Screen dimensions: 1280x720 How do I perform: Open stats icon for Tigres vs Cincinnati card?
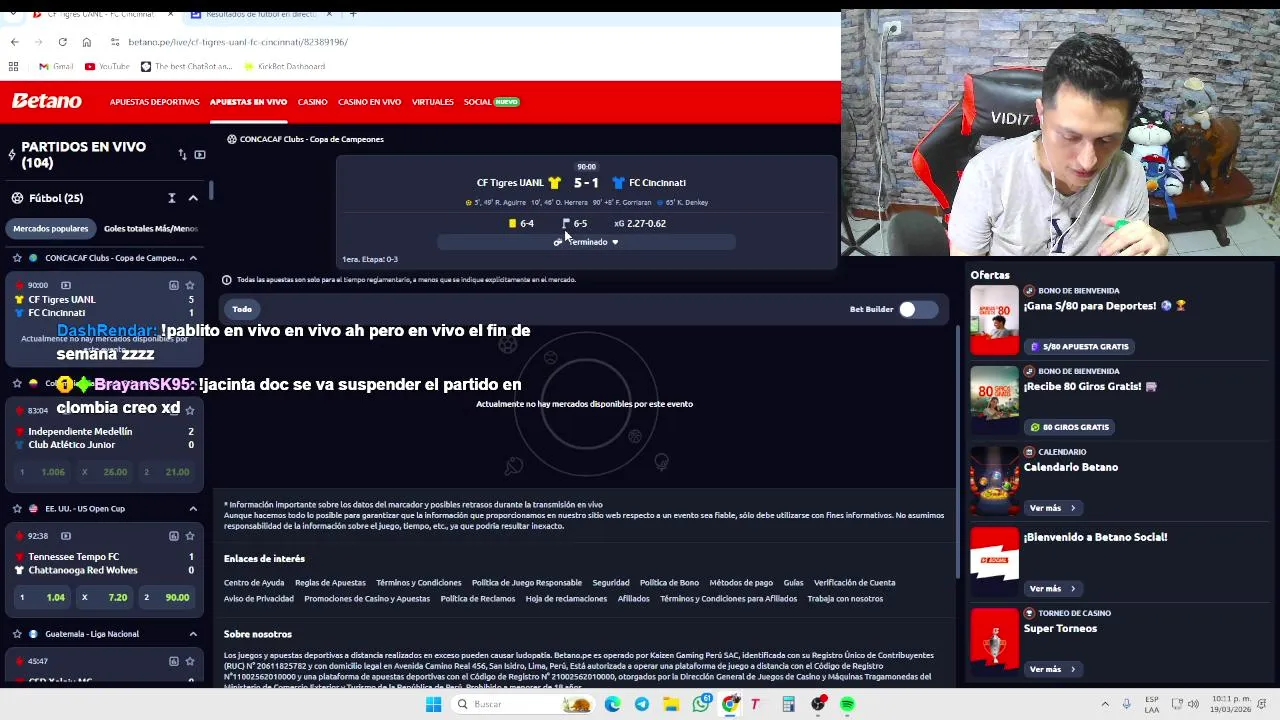click(x=173, y=285)
